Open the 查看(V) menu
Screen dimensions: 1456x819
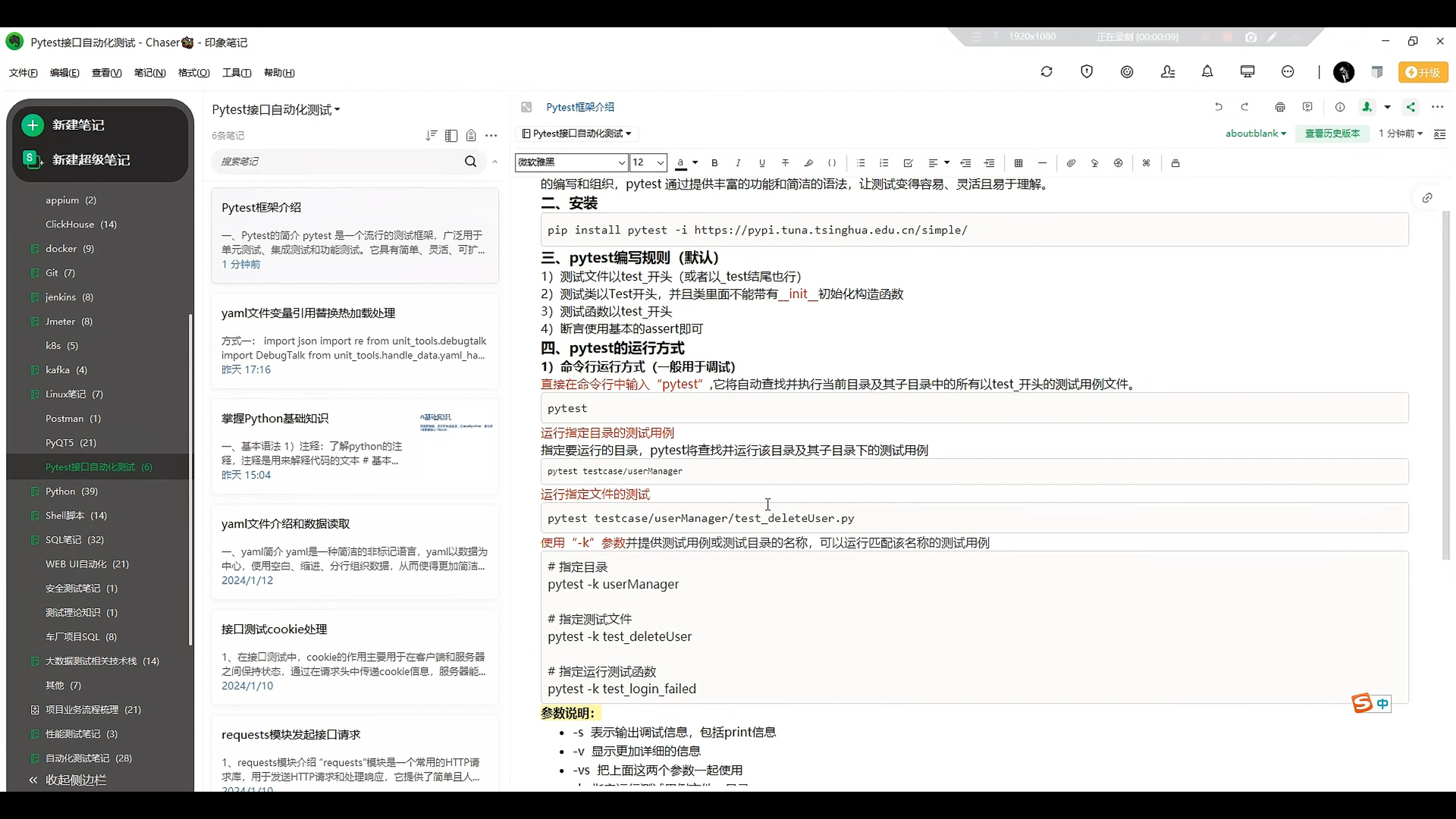pyautogui.click(x=107, y=73)
